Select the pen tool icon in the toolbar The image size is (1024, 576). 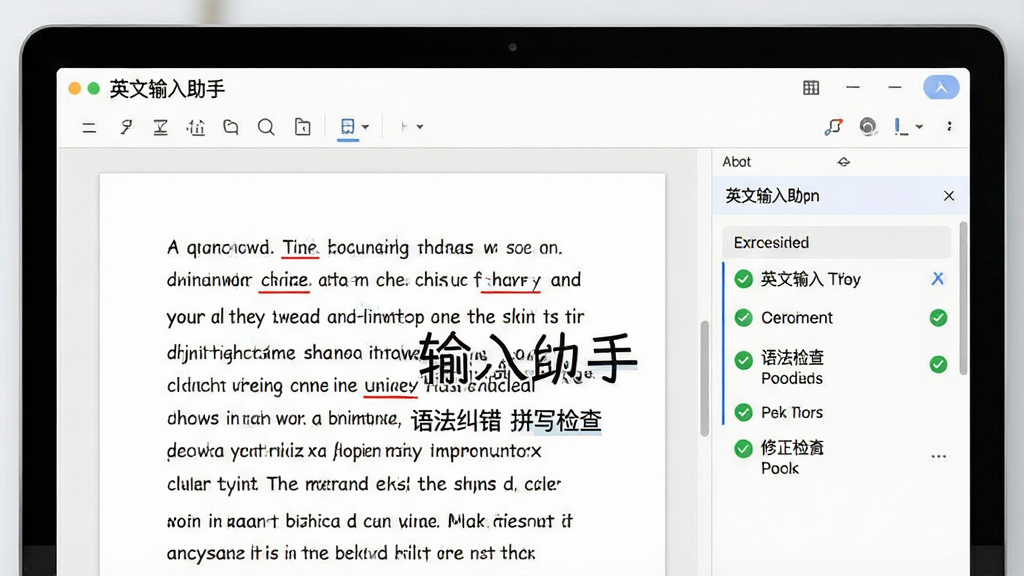pyautogui.click(x=126, y=127)
